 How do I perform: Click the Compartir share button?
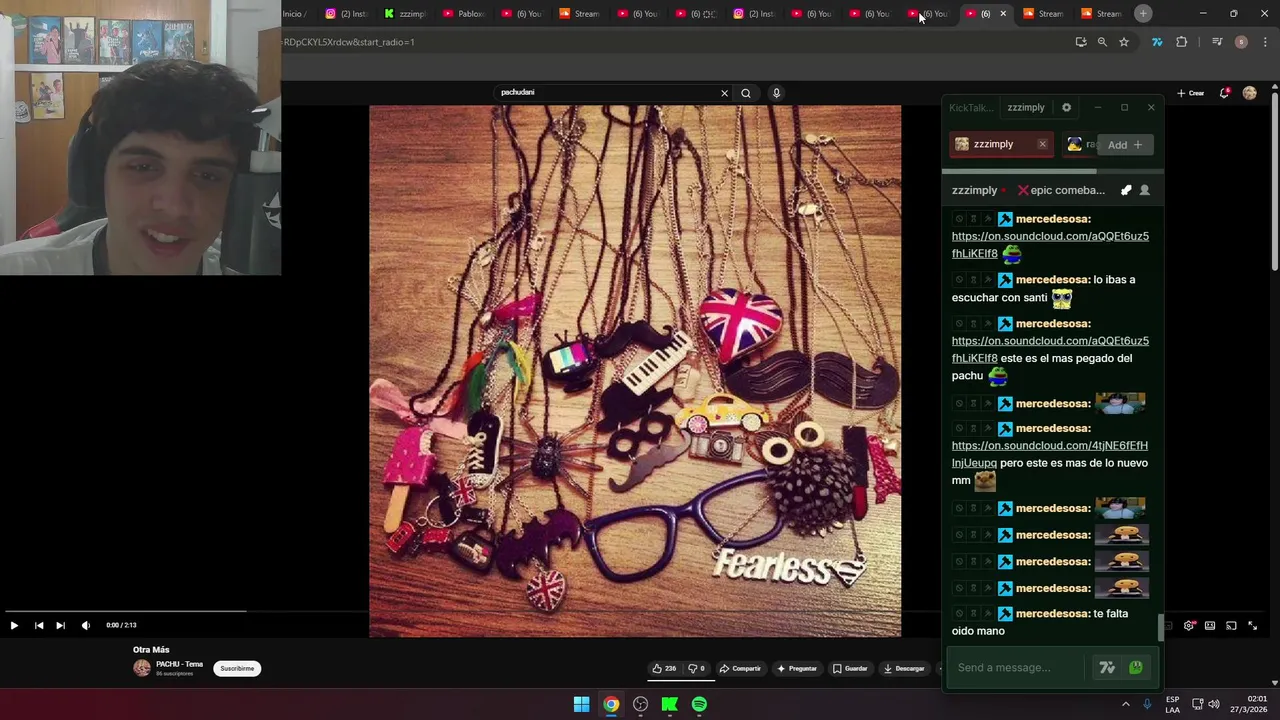740,668
